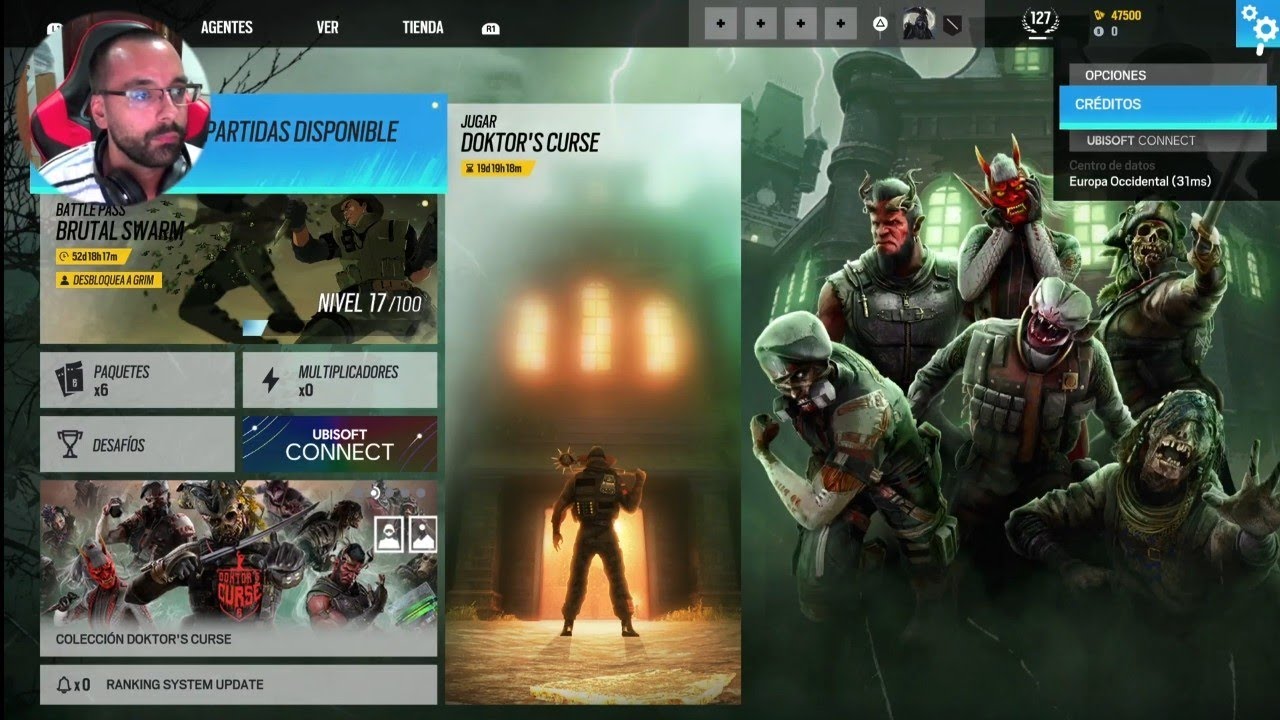Click the 47500 Renown balance
The height and width of the screenshot is (720, 1280).
tap(1126, 16)
